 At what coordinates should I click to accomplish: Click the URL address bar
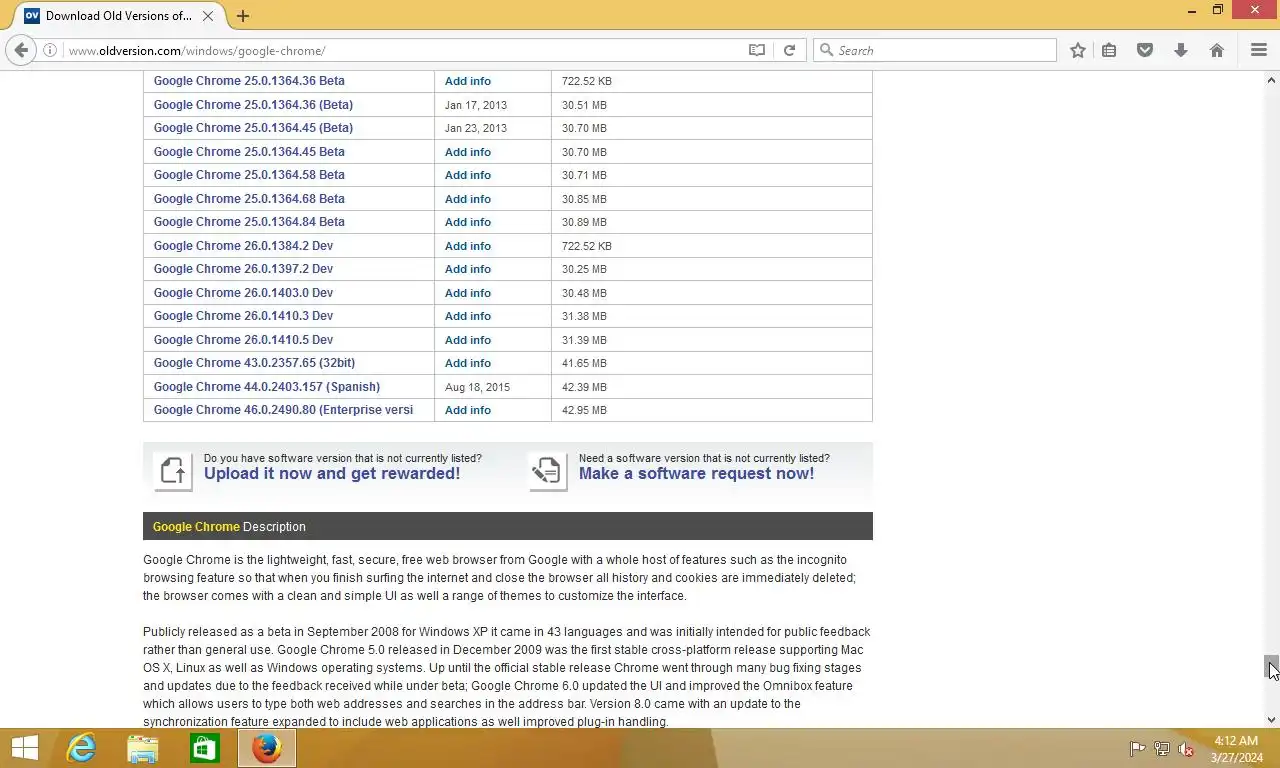coord(400,50)
